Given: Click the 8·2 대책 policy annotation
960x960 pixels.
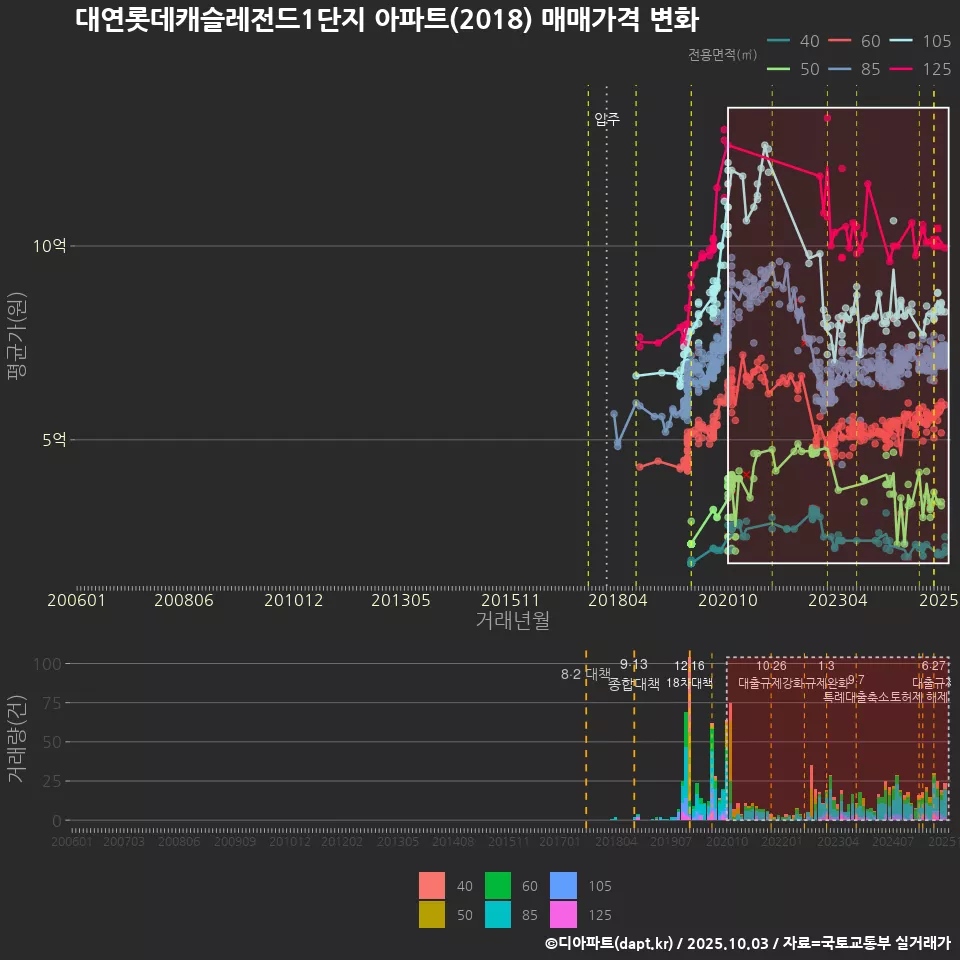Looking at the screenshot, I should point(586,674).
